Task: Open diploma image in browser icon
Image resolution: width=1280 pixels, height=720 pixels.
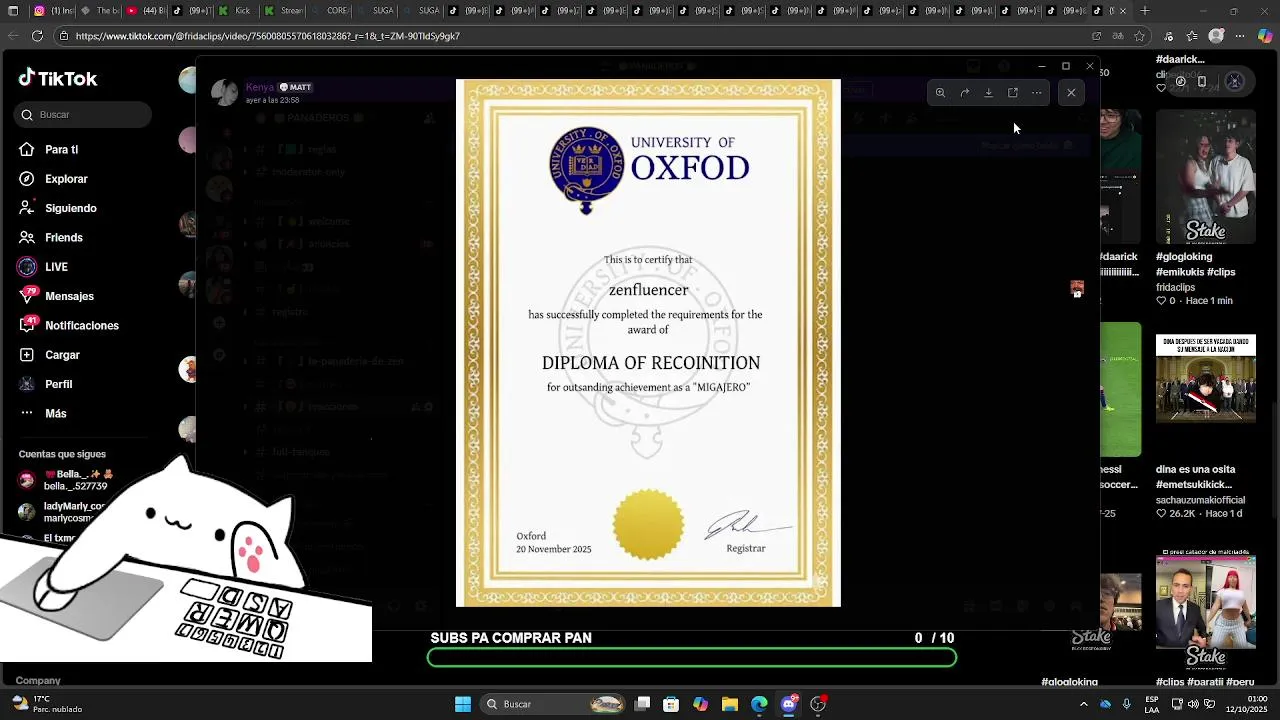Action: point(1012,93)
